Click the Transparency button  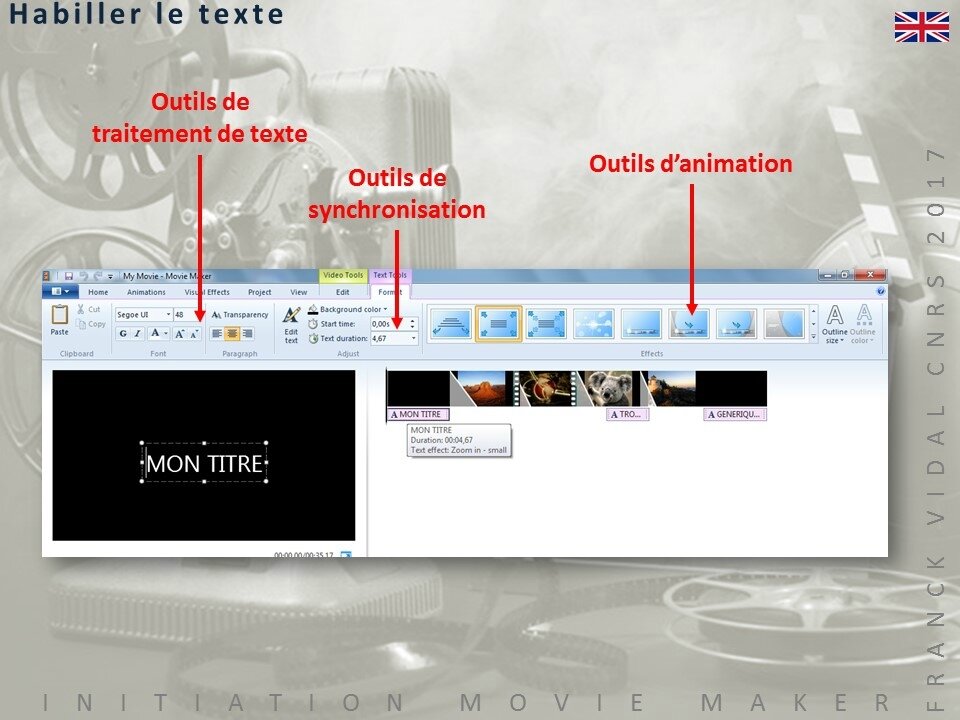pos(240,314)
